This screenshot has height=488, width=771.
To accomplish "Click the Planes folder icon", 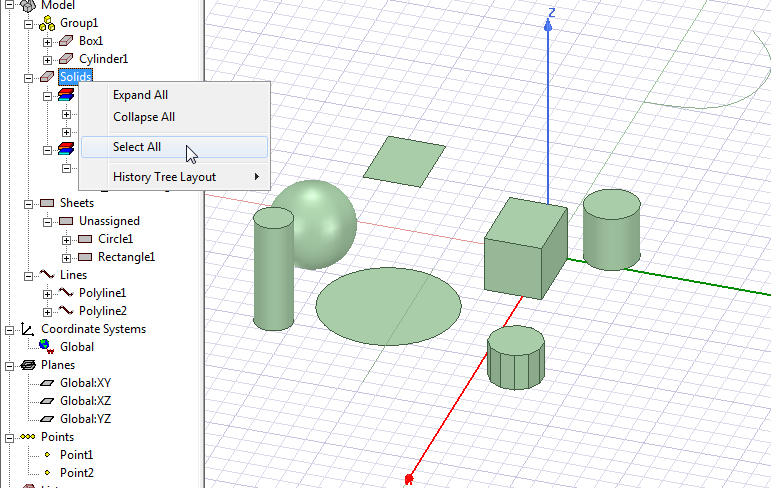I will (x=28, y=365).
